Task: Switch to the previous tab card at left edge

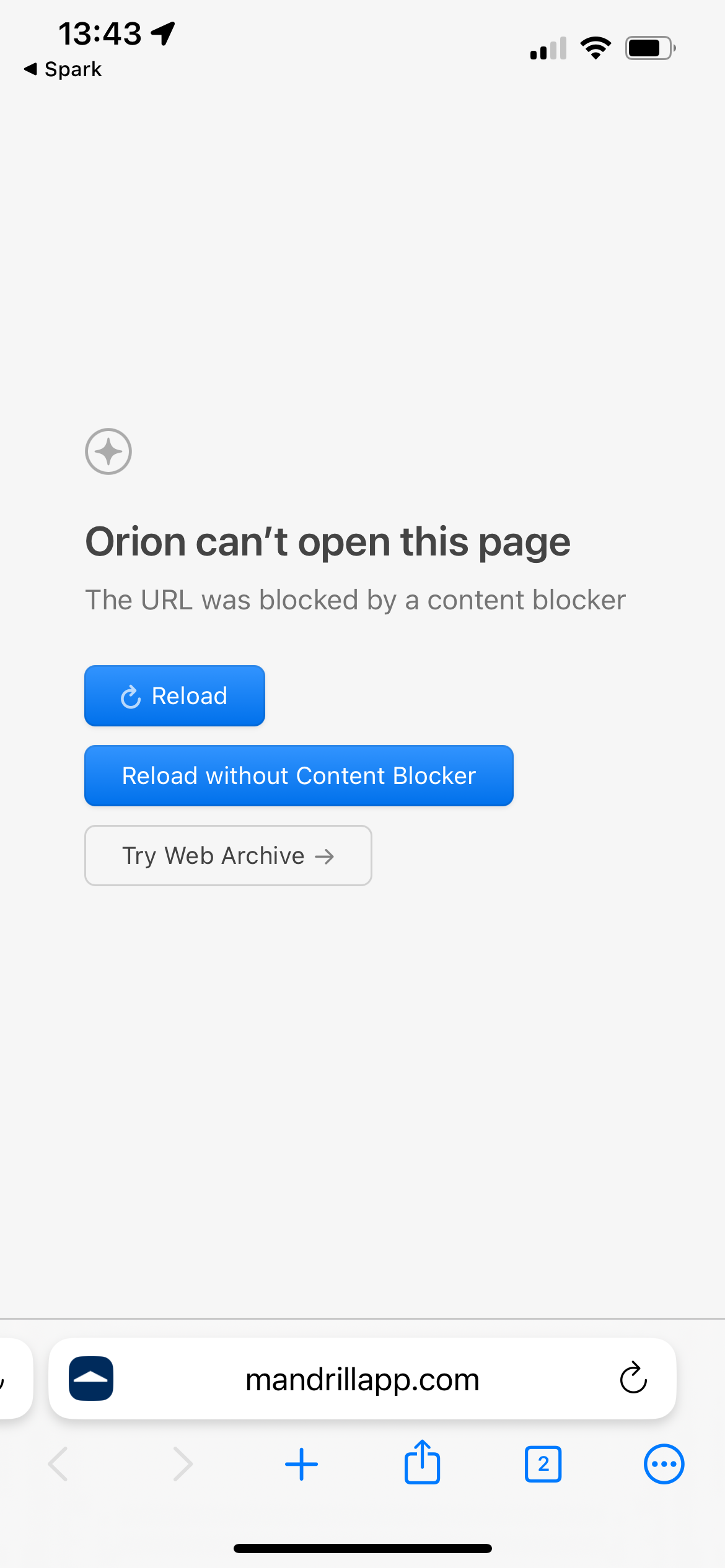Action: coord(14,1378)
